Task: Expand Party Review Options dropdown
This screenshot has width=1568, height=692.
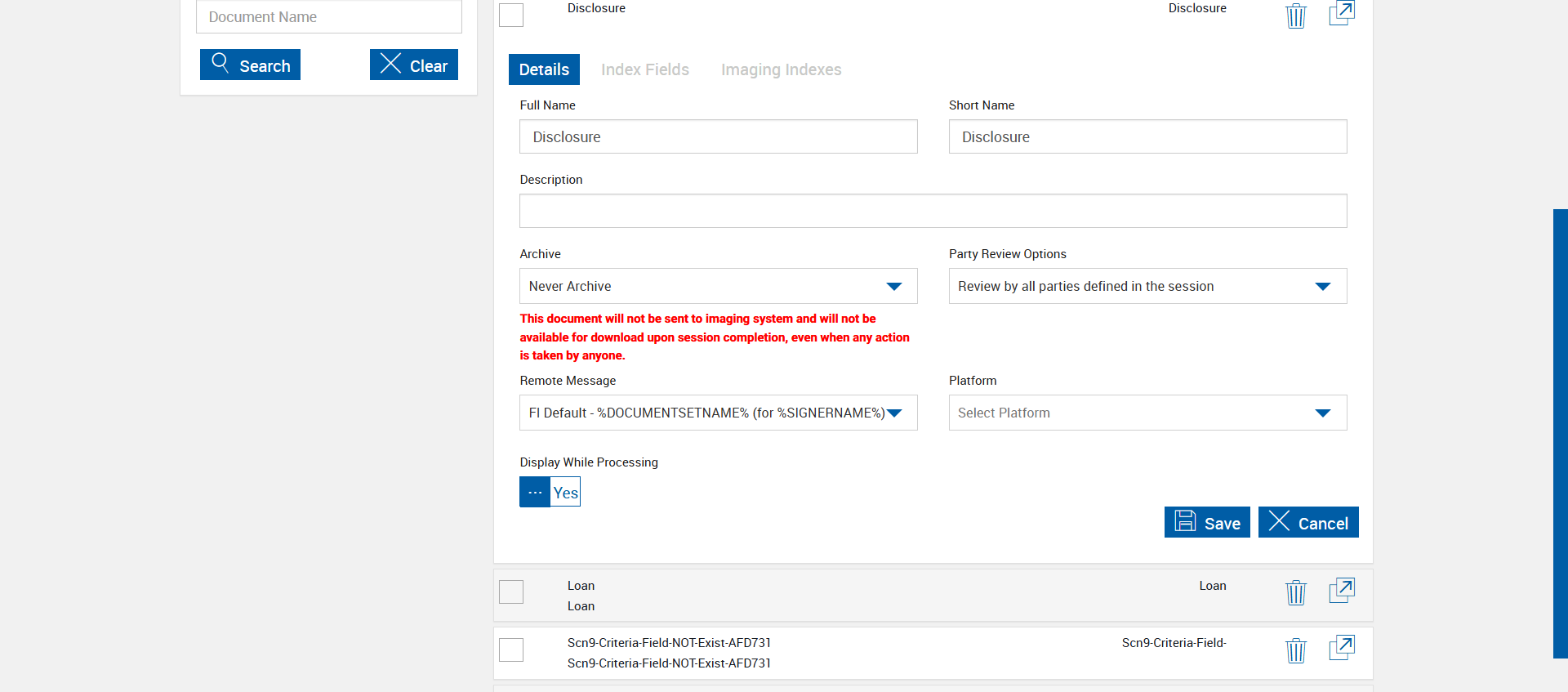Action: [1147, 286]
